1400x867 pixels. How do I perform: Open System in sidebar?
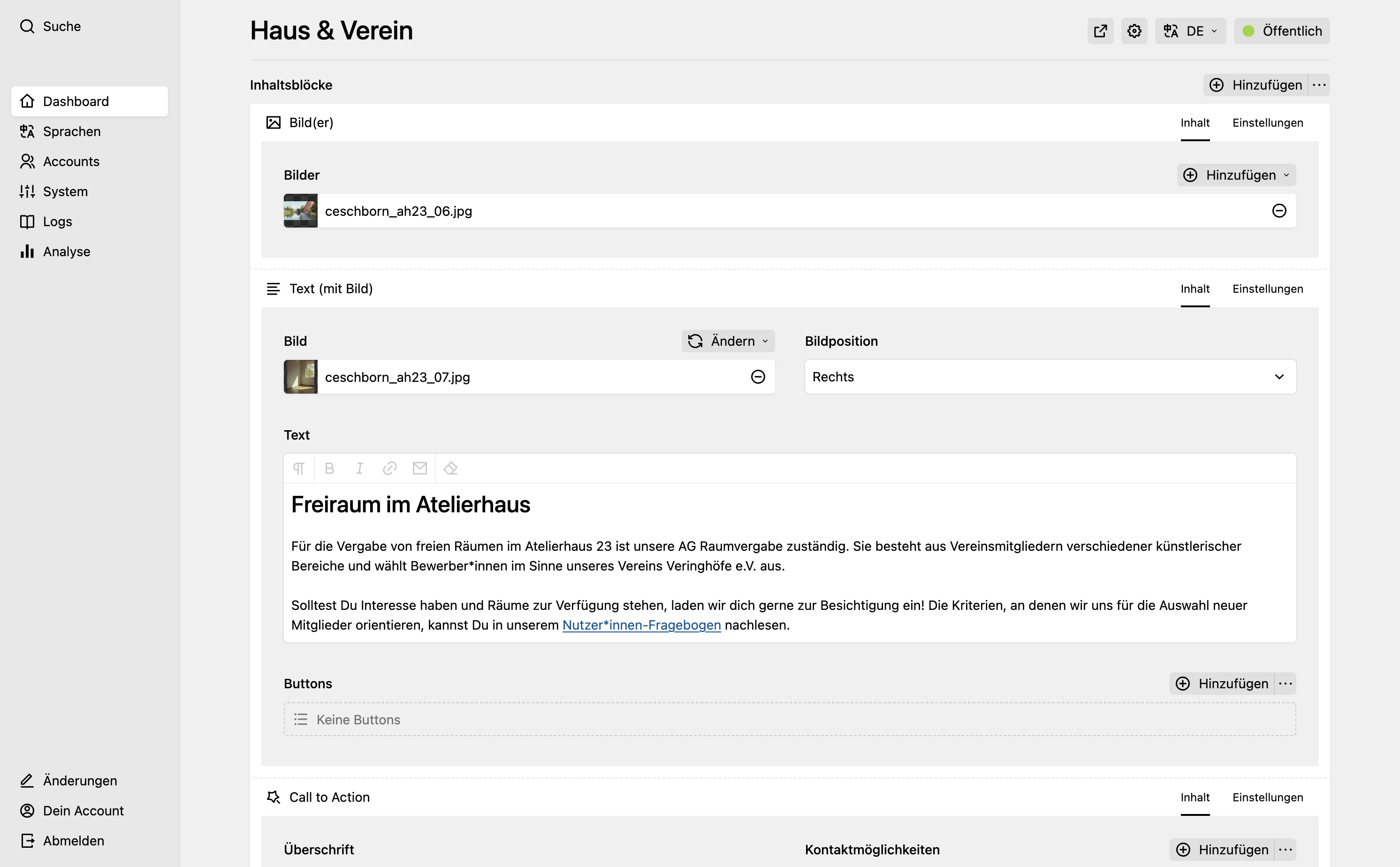pos(90,191)
